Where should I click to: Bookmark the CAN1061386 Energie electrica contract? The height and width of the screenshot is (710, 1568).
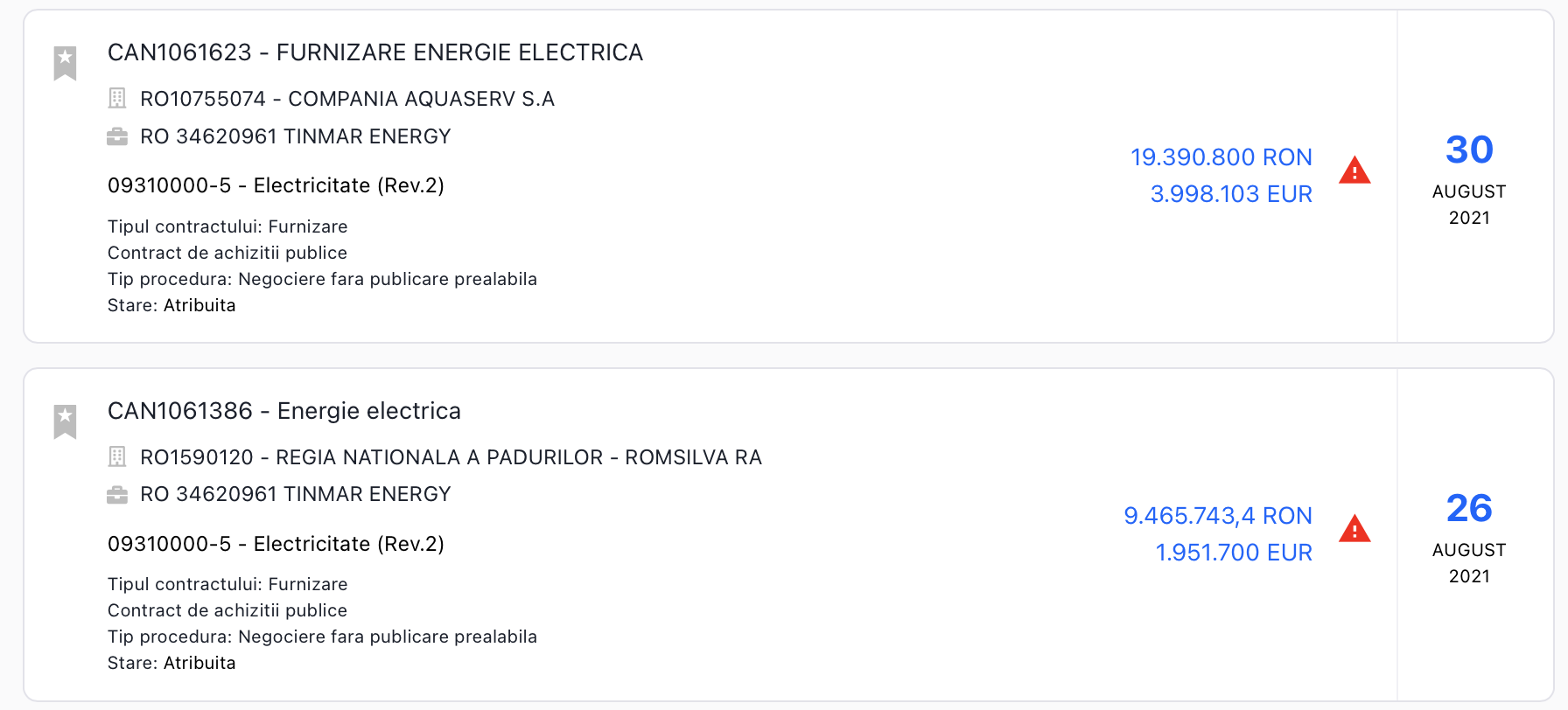[65, 421]
